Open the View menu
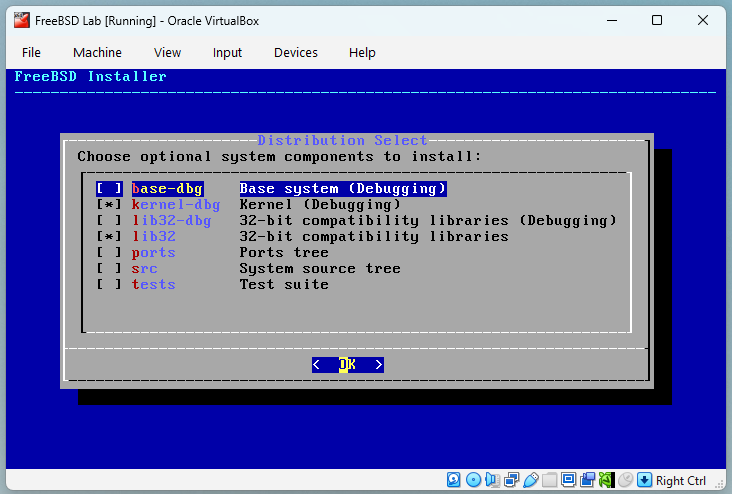Image resolution: width=732 pixels, height=494 pixels. (167, 52)
